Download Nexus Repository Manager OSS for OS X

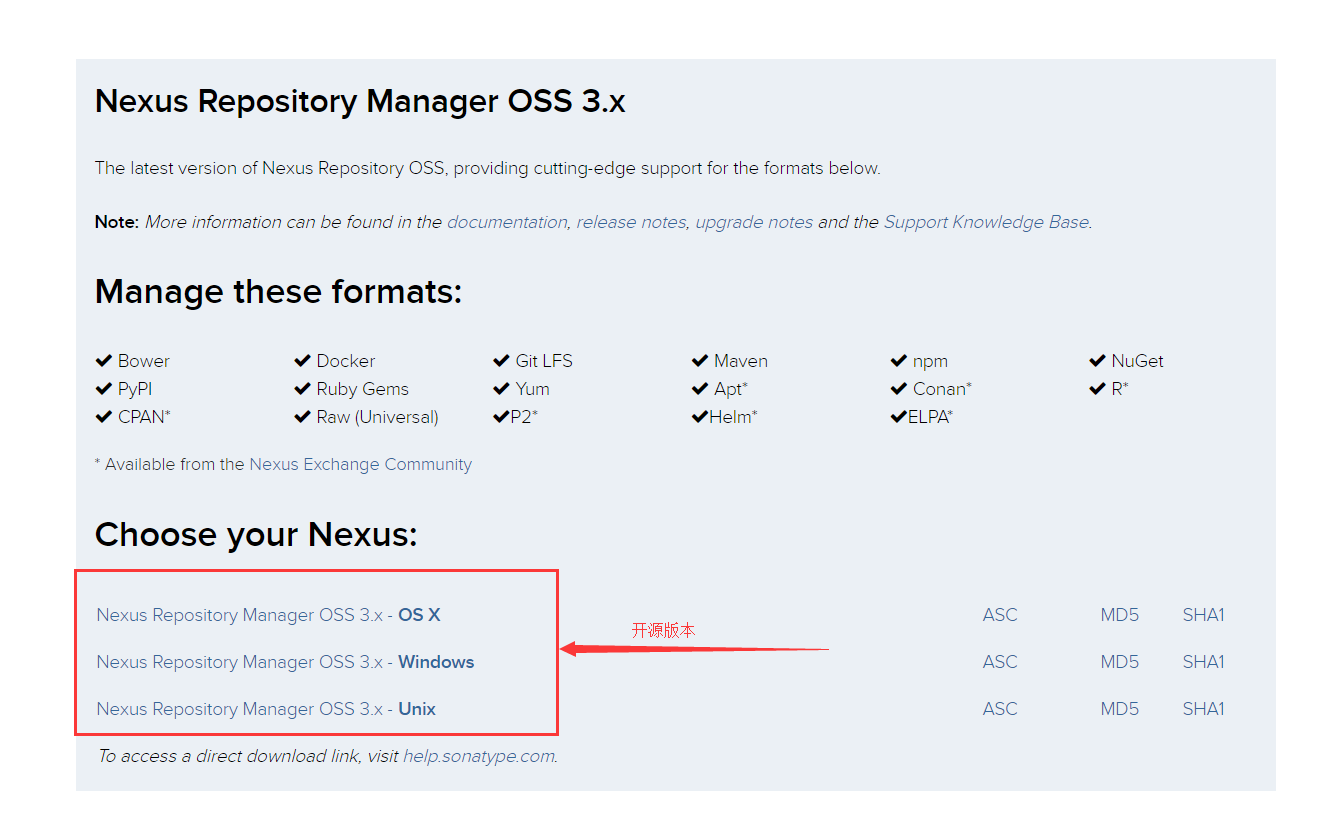click(x=268, y=615)
